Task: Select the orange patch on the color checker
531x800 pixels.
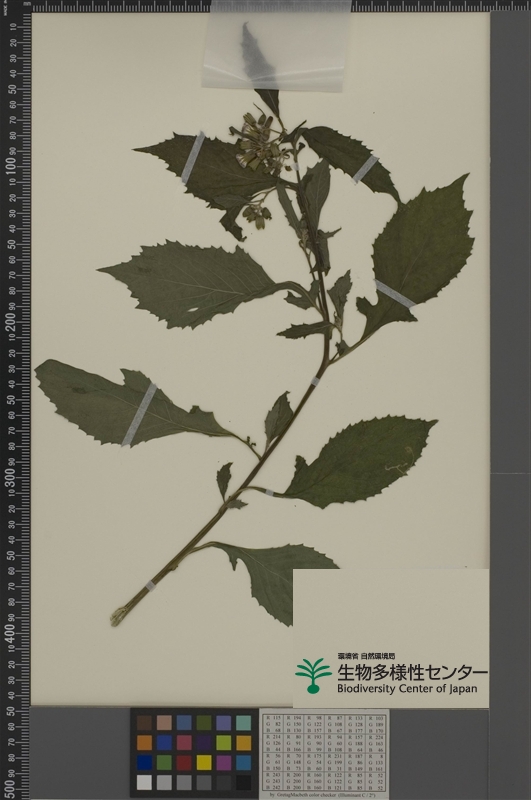Action: tap(144, 742)
